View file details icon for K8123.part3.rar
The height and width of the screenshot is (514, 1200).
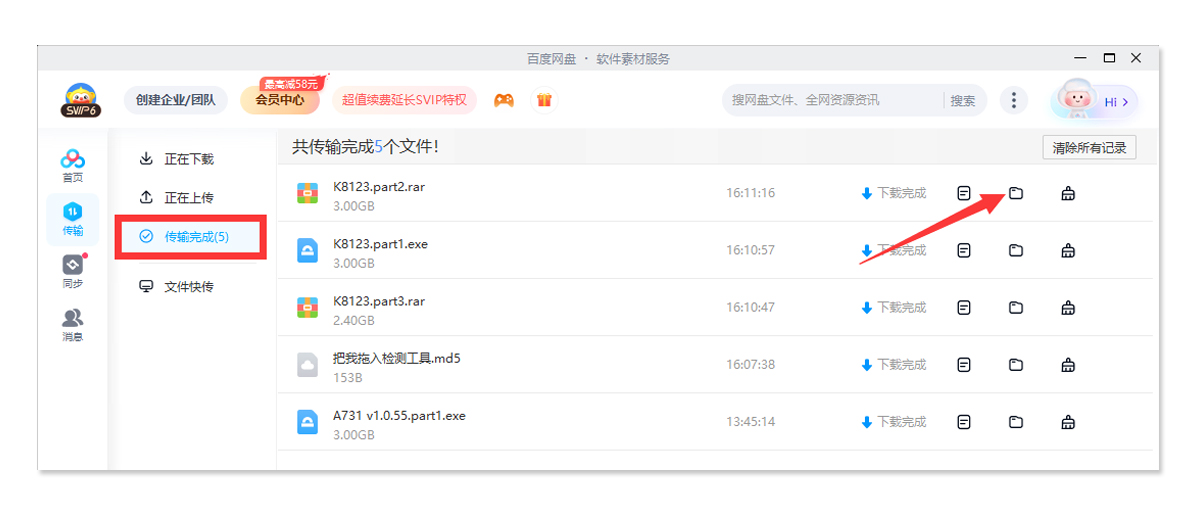[x=964, y=307]
